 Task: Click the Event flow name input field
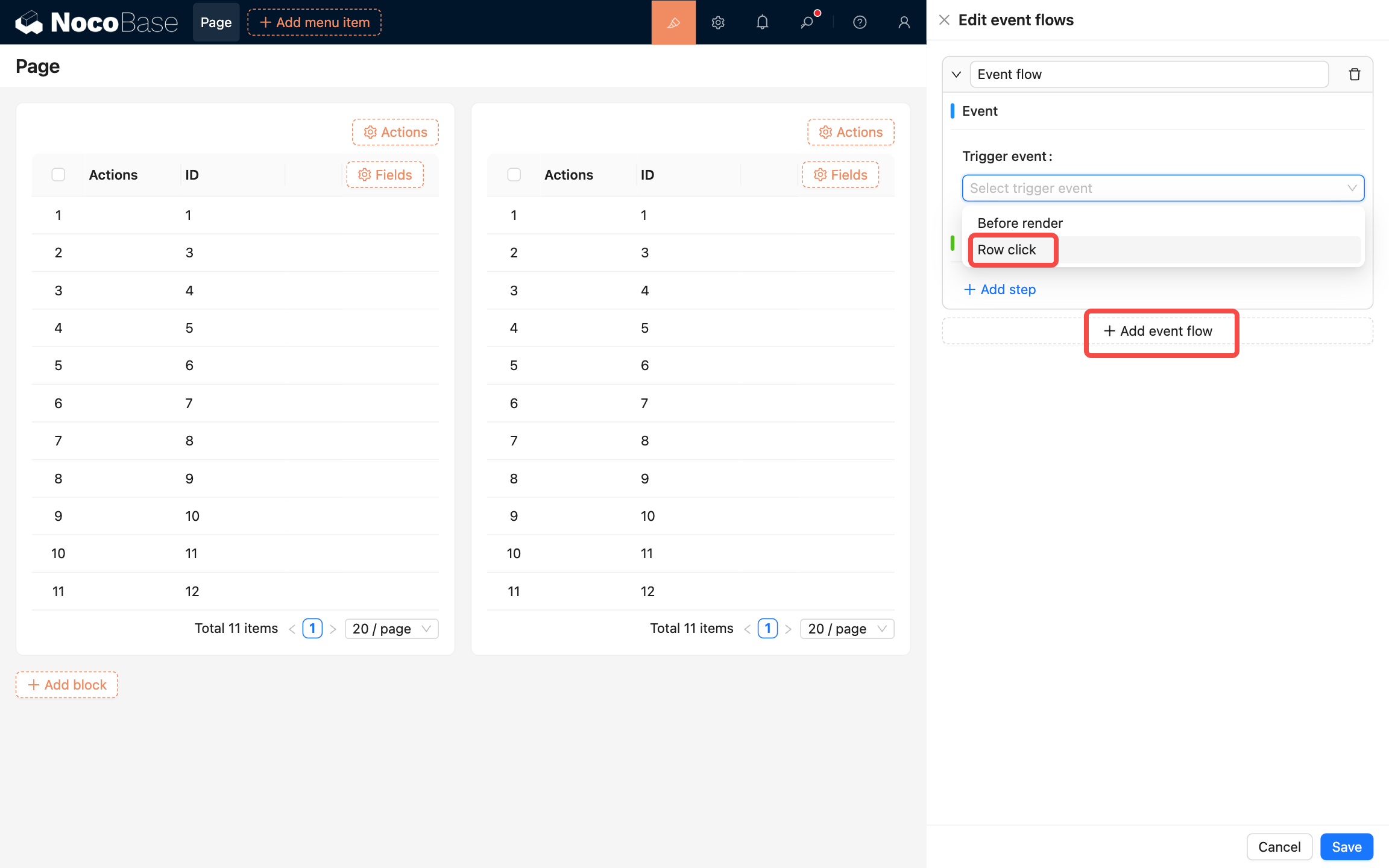pos(1148,74)
